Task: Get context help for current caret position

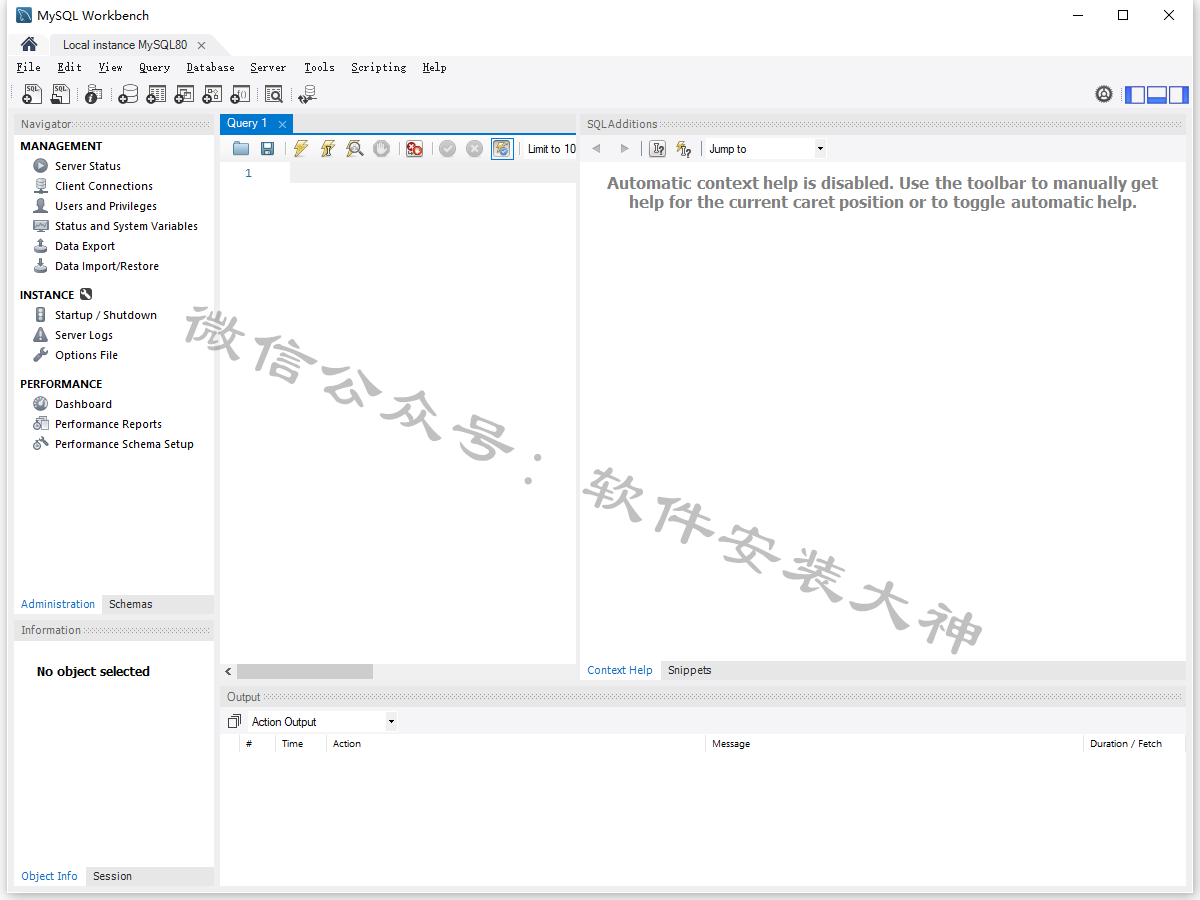Action: tap(657, 149)
